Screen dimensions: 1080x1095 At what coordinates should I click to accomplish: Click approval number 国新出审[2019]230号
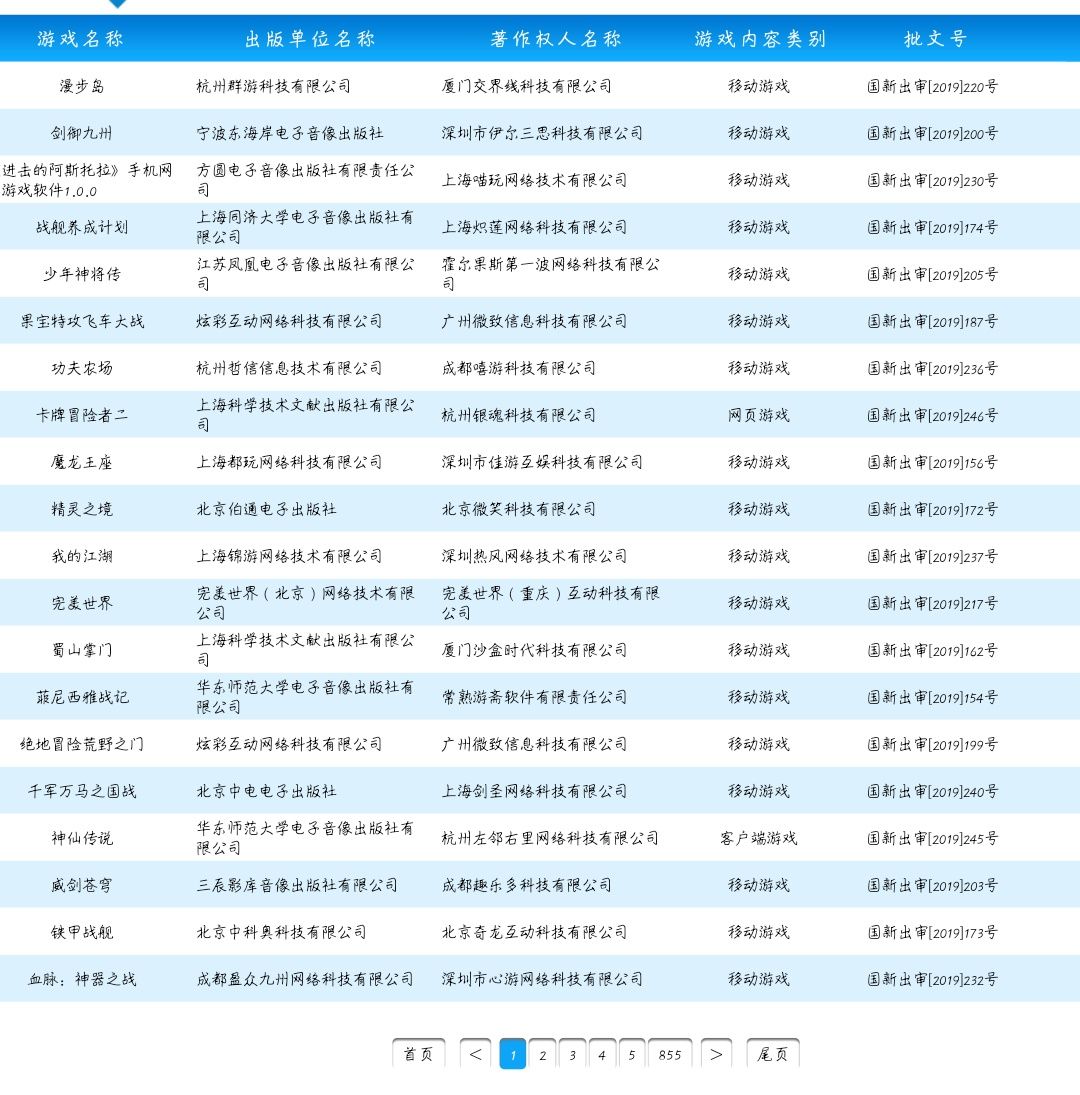coord(933,180)
